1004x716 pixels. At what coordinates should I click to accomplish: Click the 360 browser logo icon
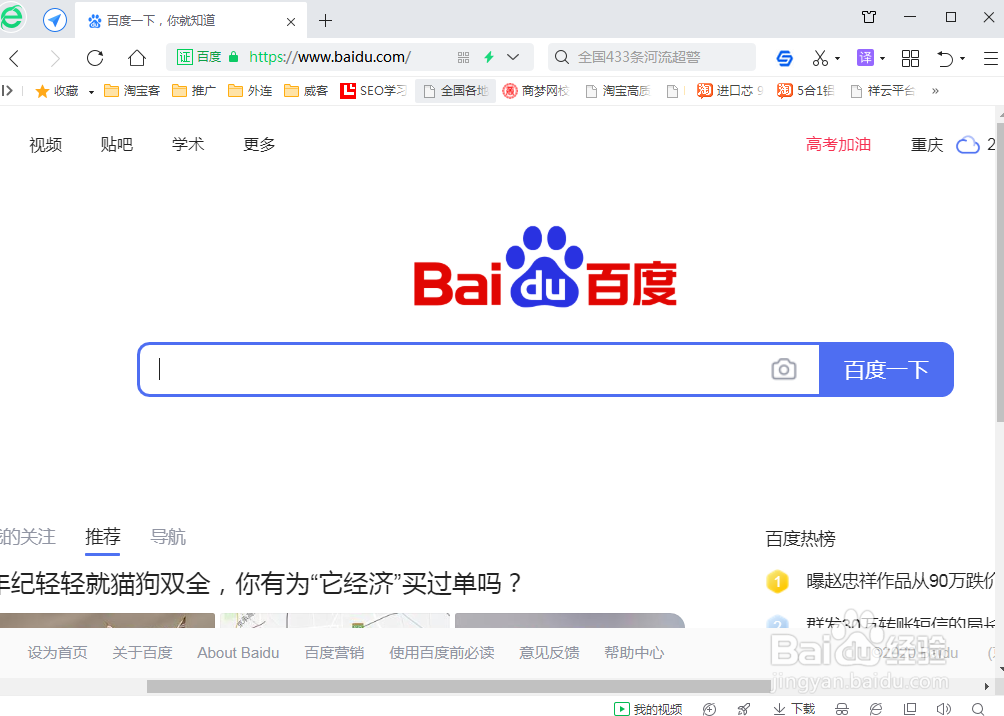[x=12, y=18]
